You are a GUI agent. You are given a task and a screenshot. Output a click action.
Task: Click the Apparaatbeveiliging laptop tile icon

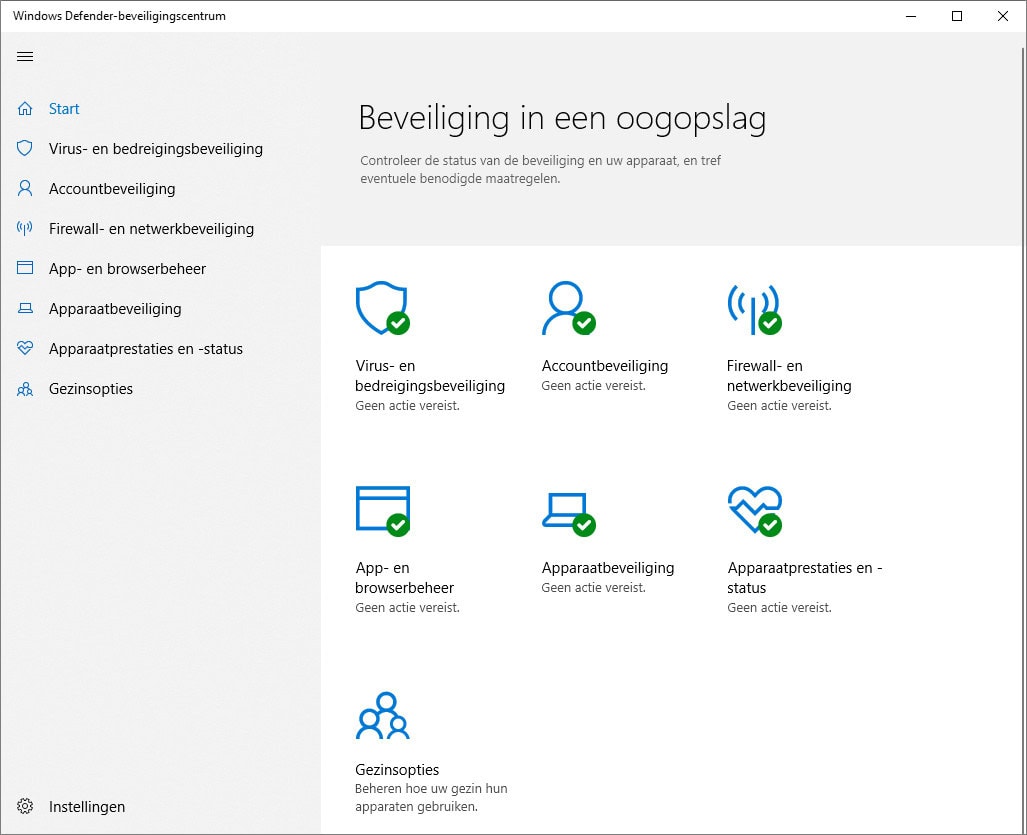point(568,509)
